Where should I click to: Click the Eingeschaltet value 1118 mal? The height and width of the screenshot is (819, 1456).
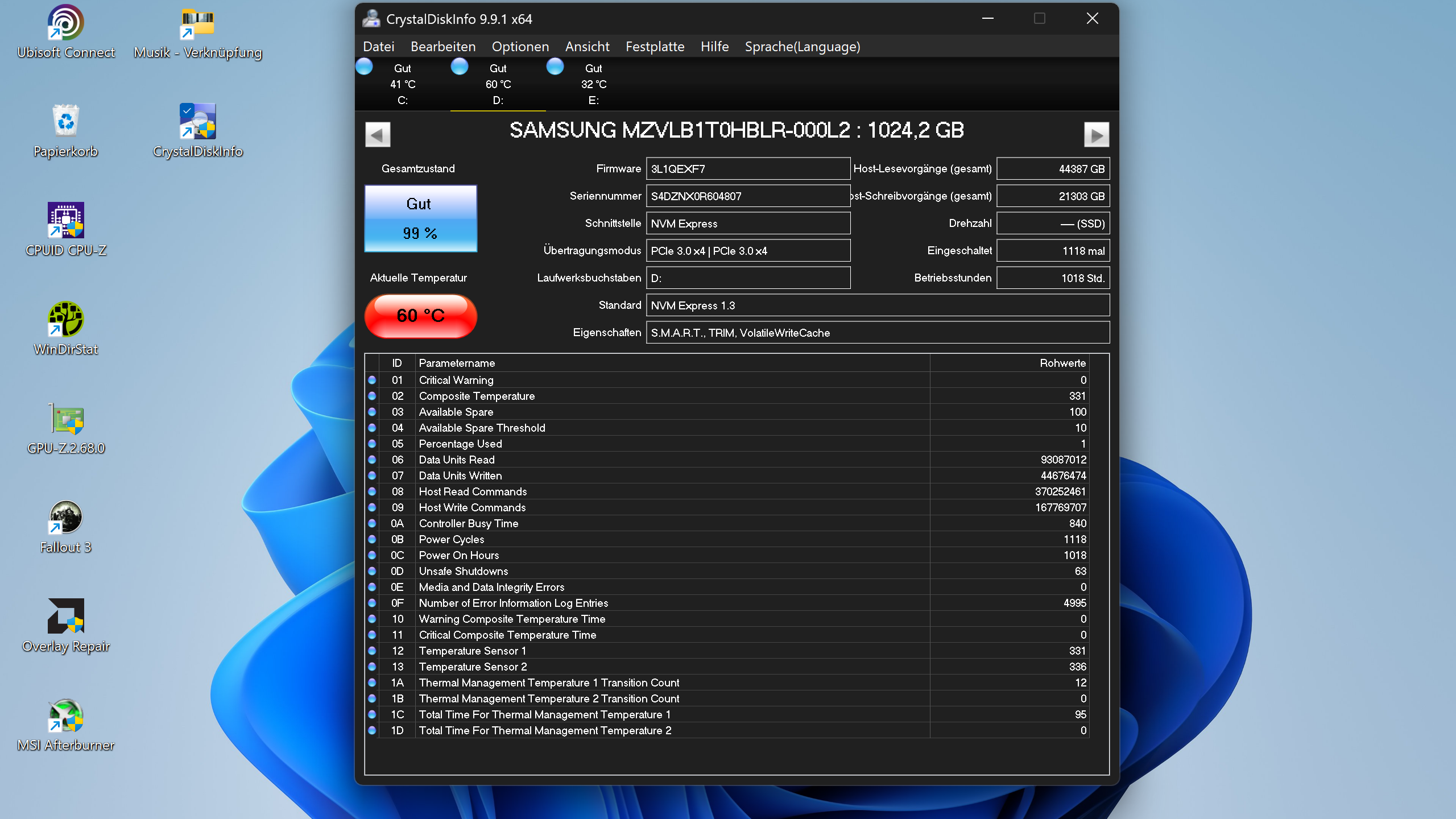1053,251
